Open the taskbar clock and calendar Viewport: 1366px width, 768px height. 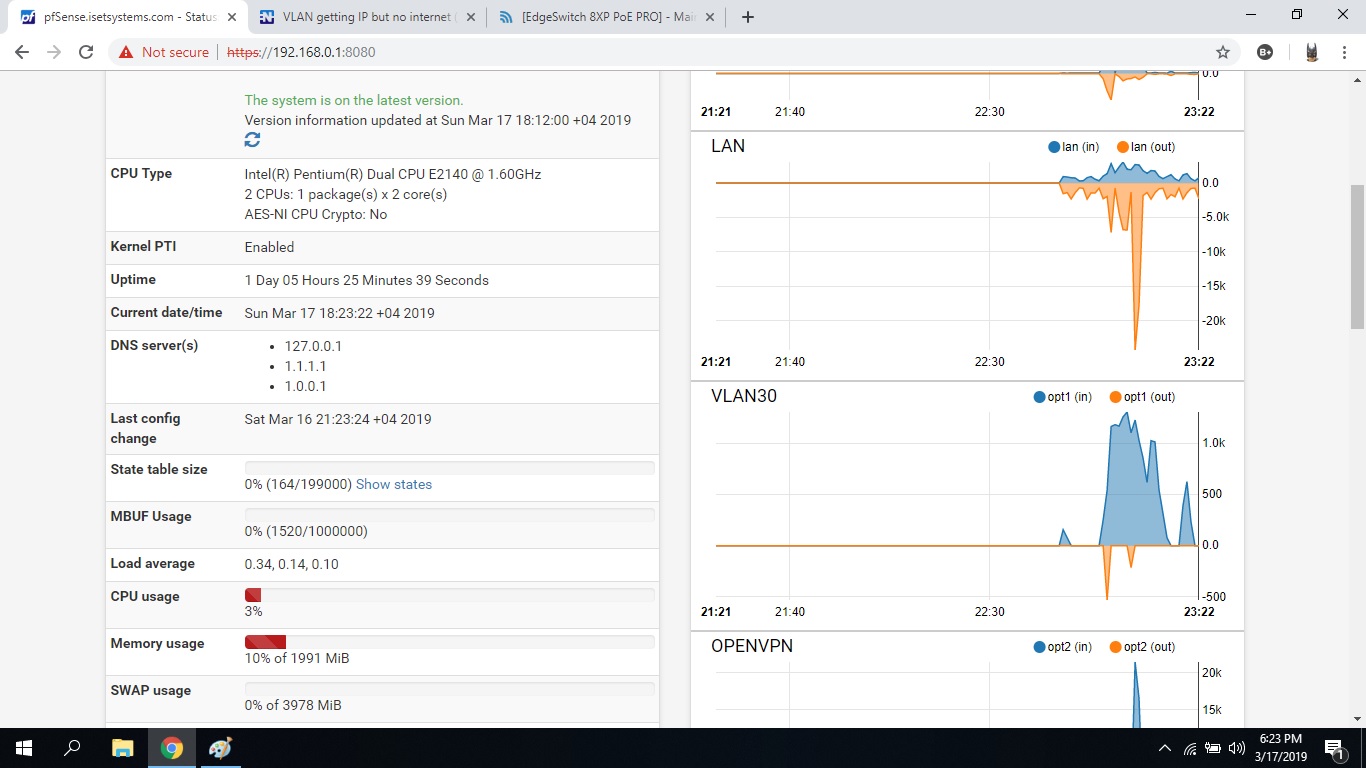(x=1281, y=748)
